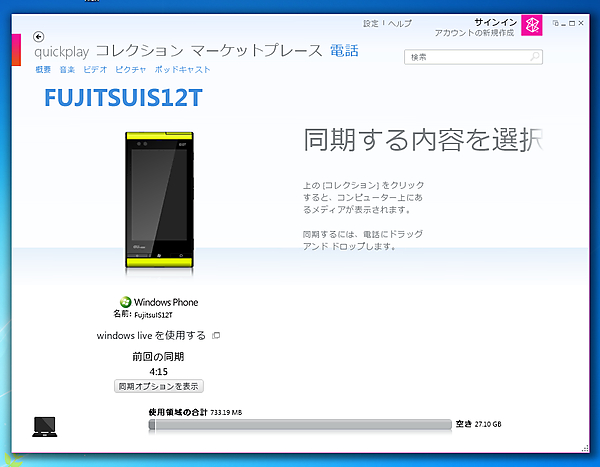Viewport: 600px width, 467px height.
Task: Click the pink Zune profile tile
Action: (532, 26)
